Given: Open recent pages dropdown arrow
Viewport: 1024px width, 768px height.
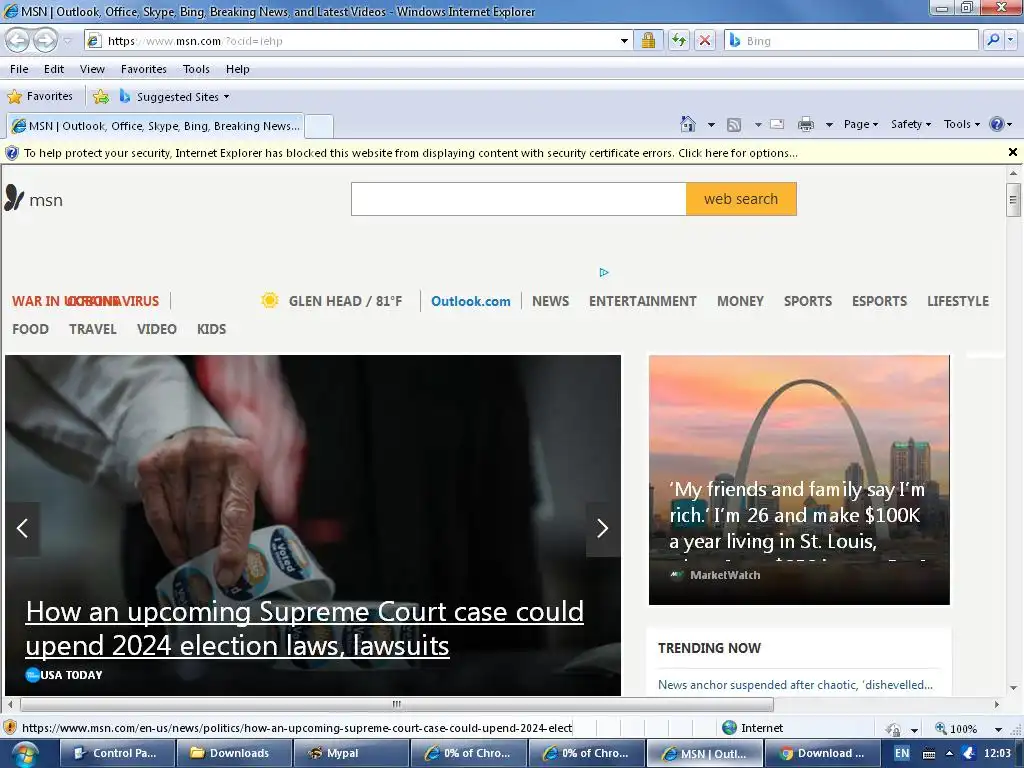Looking at the screenshot, I should pyautogui.click(x=67, y=40).
